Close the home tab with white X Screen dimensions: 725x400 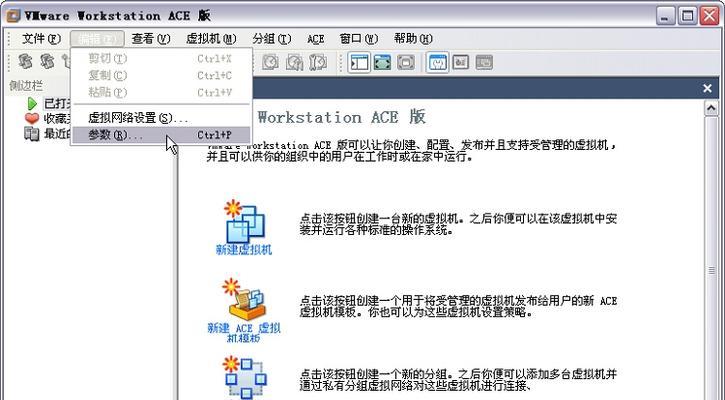pyautogui.click(x=707, y=88)
